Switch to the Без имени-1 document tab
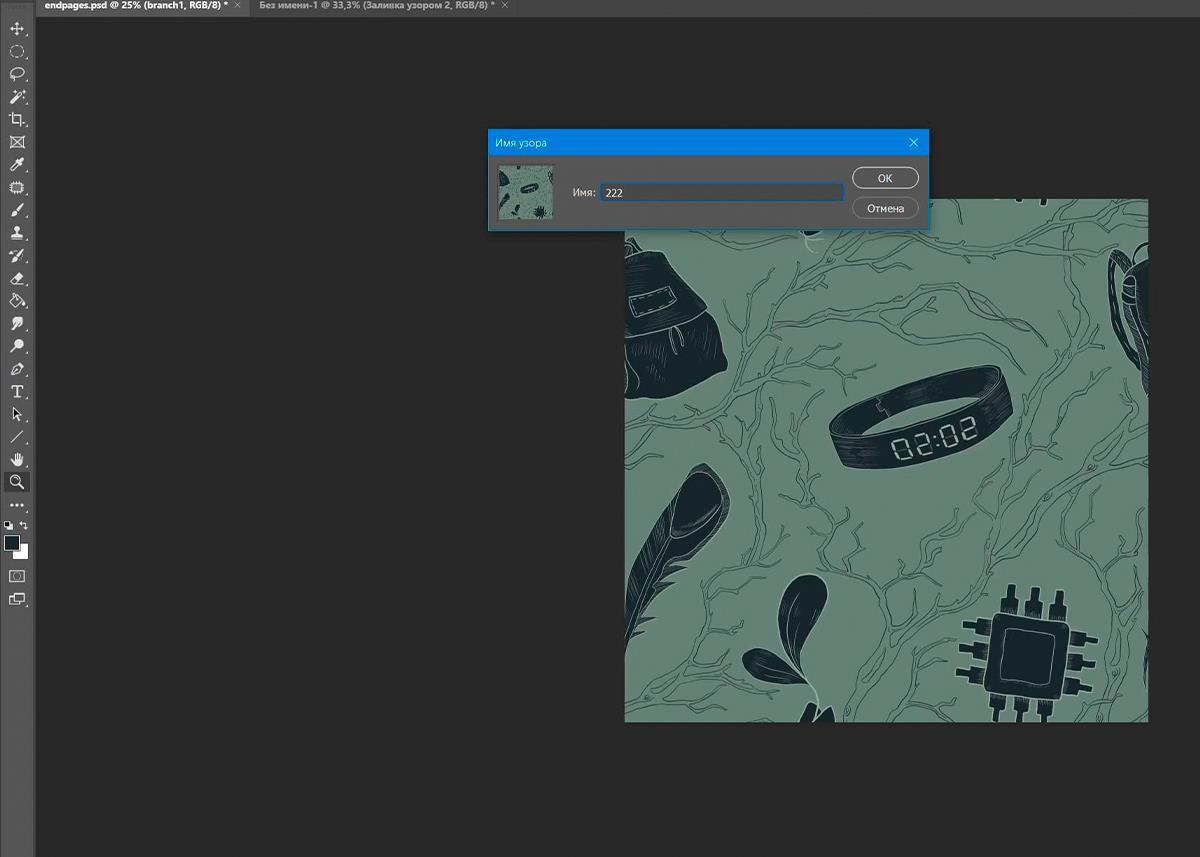The width and height of the screenshot is (1200, 857). [376, 6]
